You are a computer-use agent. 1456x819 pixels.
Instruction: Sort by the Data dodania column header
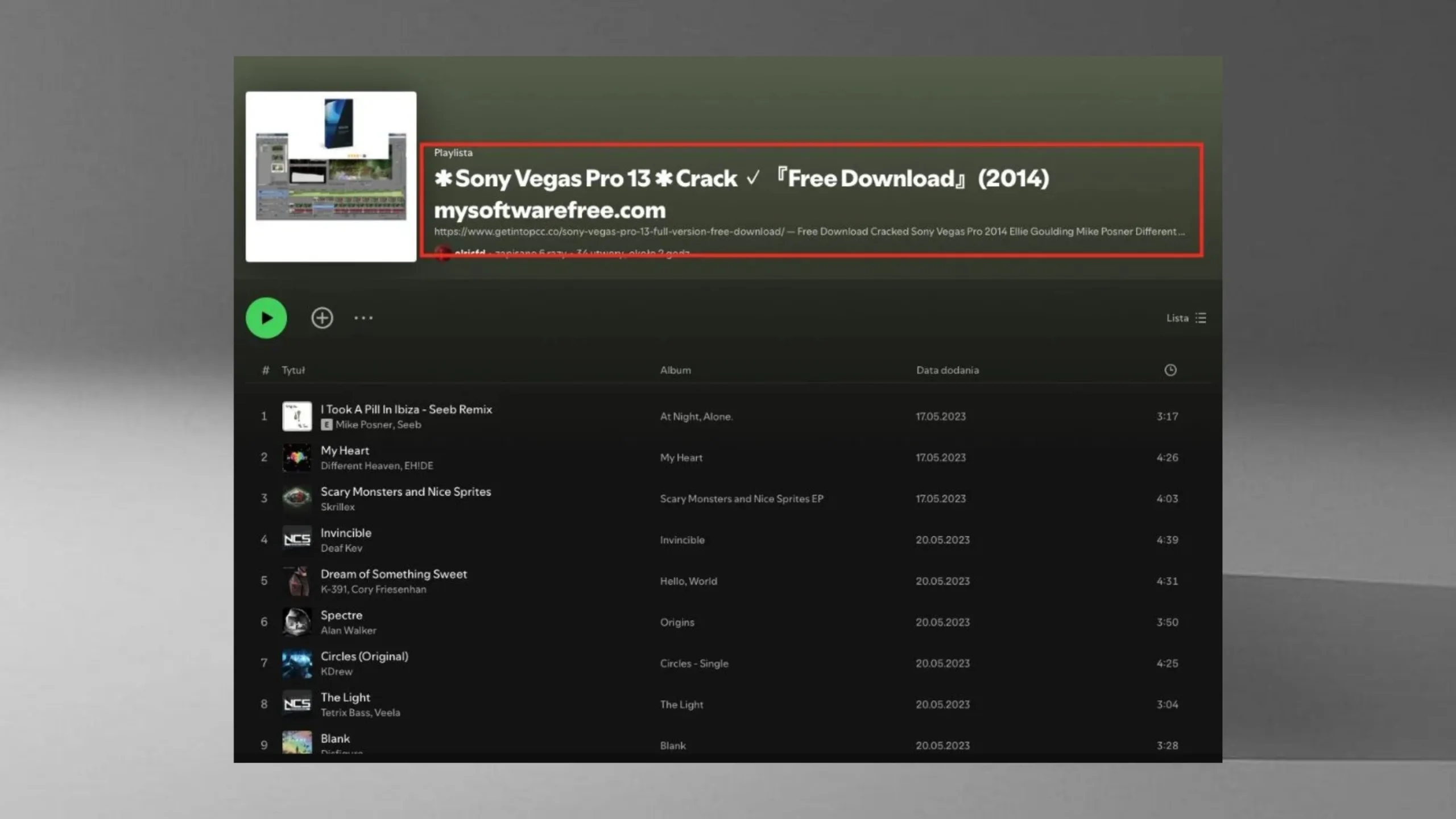click(x=947, y=370)
